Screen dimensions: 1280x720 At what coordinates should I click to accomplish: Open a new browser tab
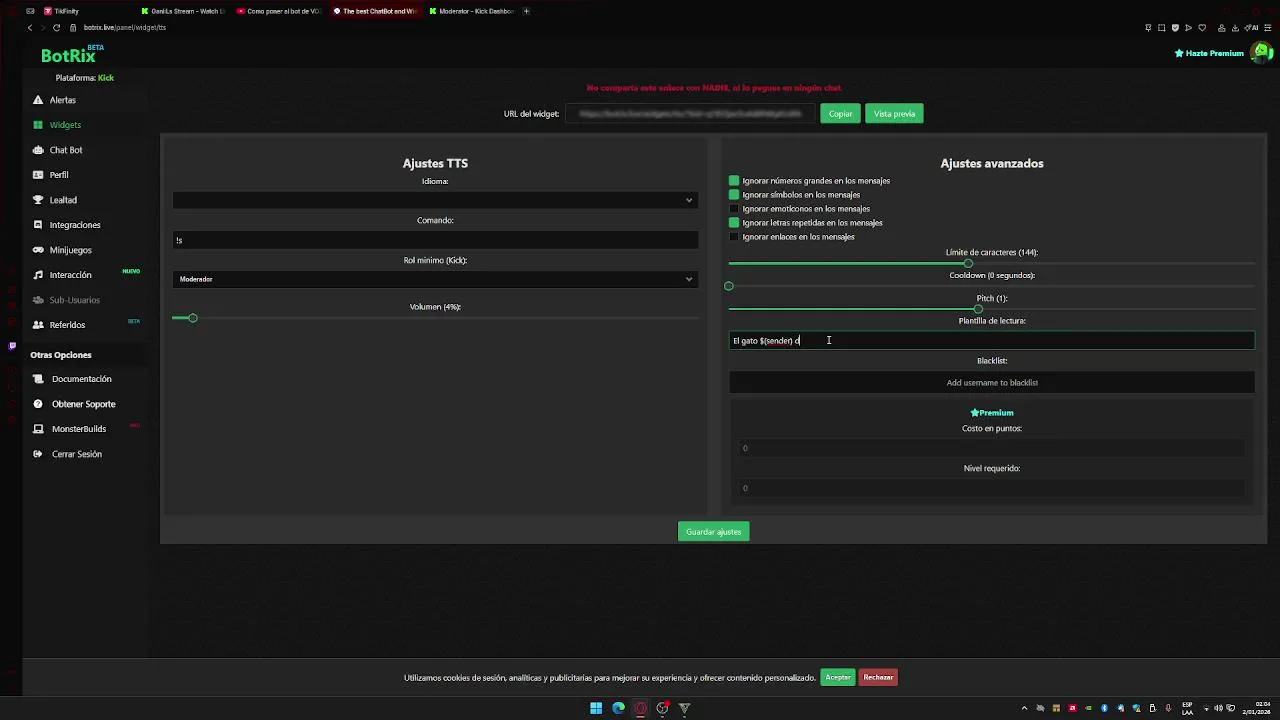click(526, 11)
